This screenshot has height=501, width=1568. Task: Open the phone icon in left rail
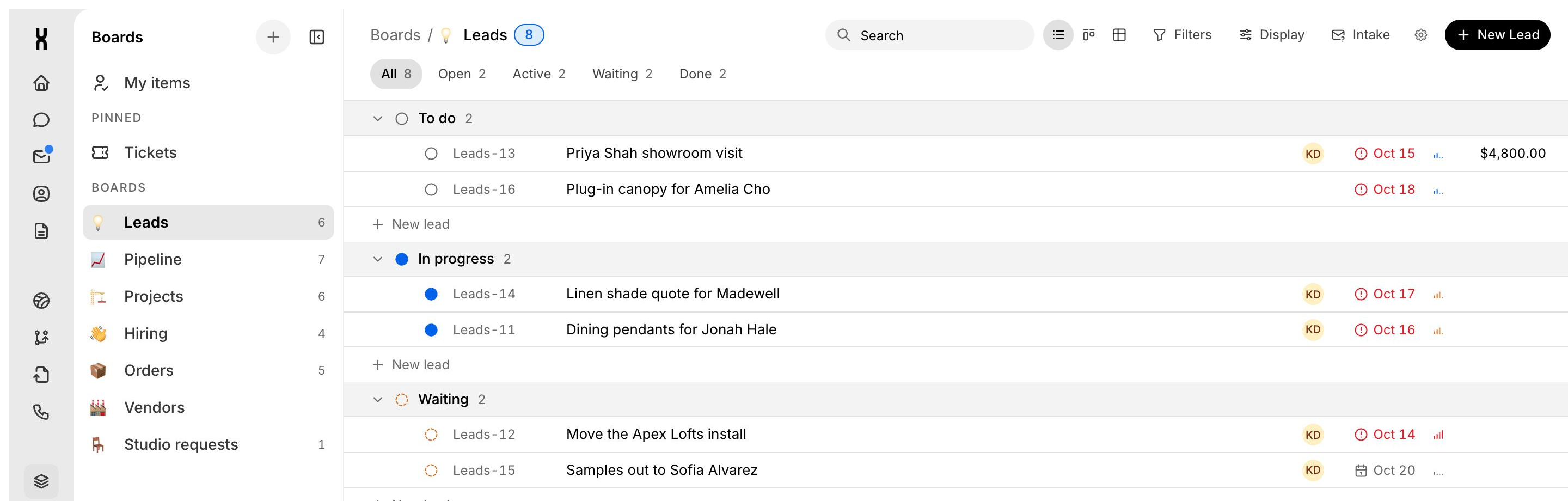tap(41, 412)
